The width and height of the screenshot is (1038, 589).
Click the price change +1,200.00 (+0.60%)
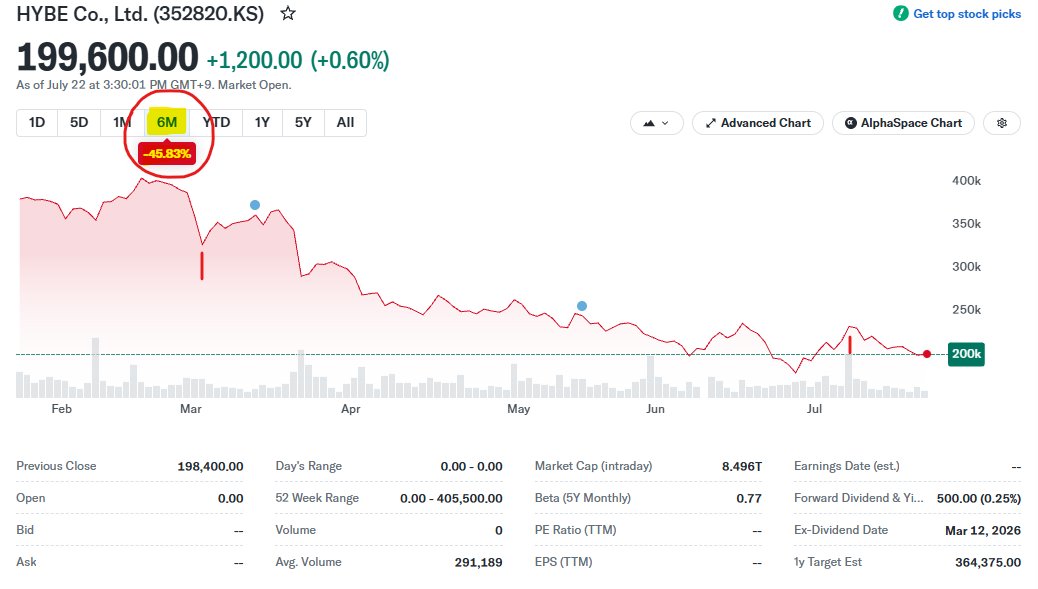(298, 60)
